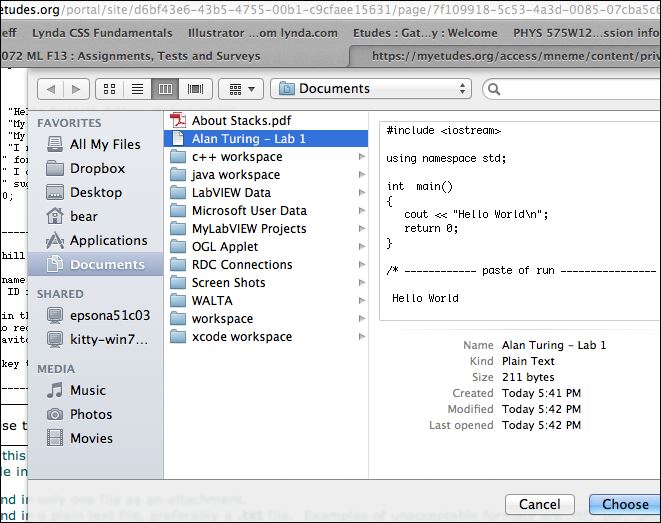Expand c++ workspace via its arrow
The image size is (661, 523).
(x=362, y=157)
